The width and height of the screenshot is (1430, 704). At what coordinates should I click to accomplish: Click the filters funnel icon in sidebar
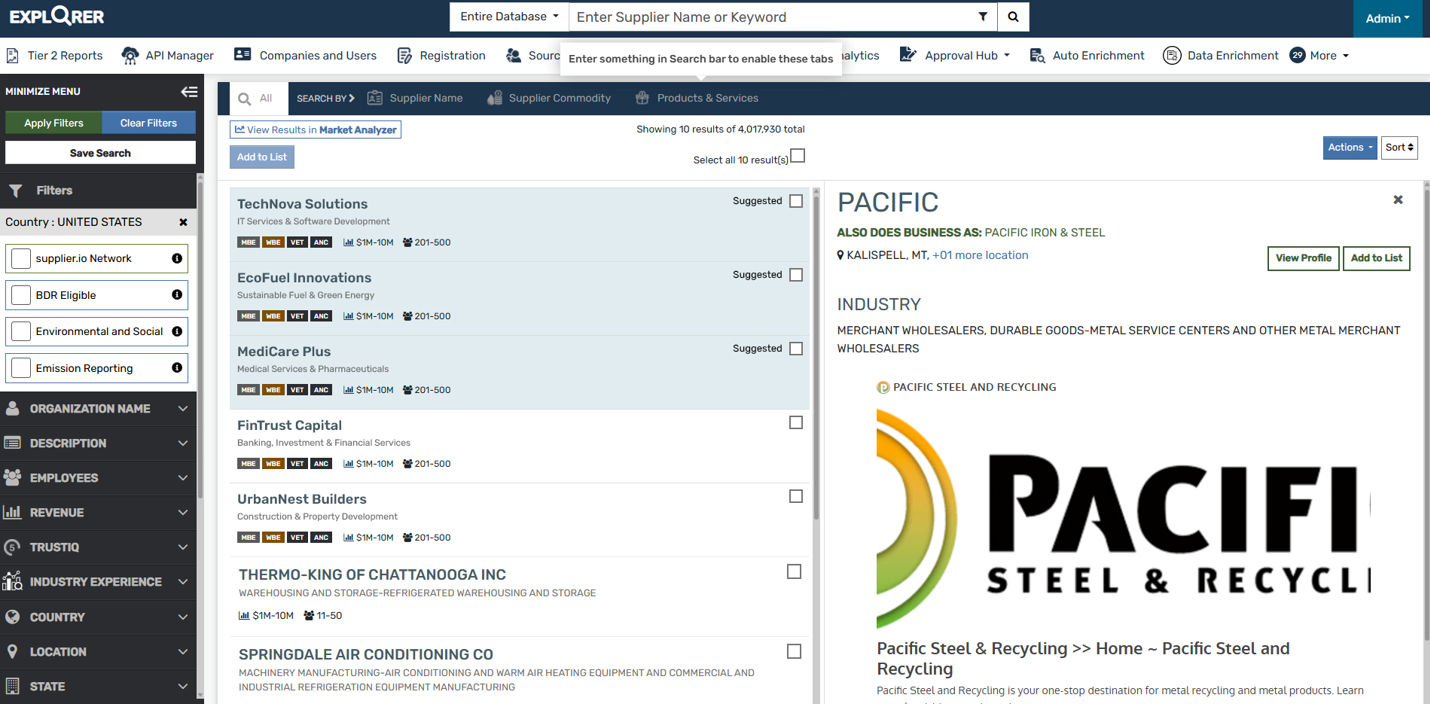[x=16, y=190]
